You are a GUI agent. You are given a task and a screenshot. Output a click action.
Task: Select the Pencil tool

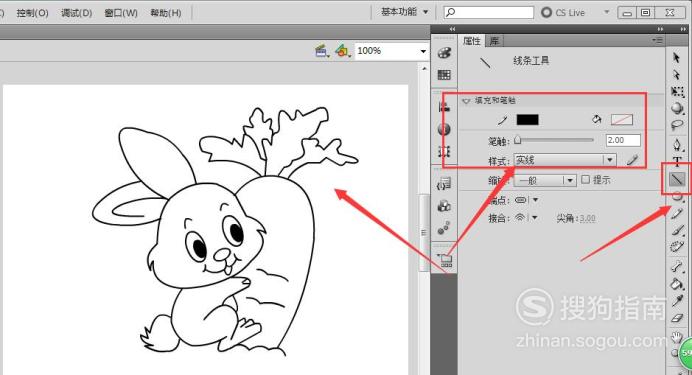[677, 214]
